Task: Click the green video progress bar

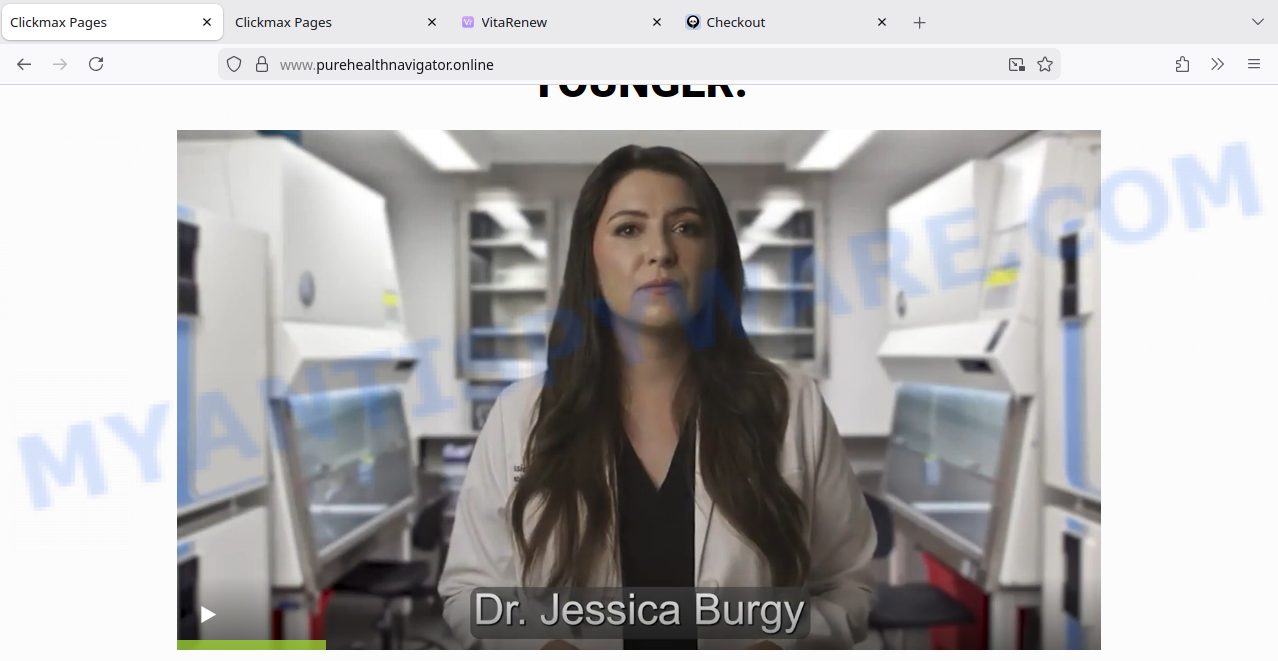Action: click(251, 645)
